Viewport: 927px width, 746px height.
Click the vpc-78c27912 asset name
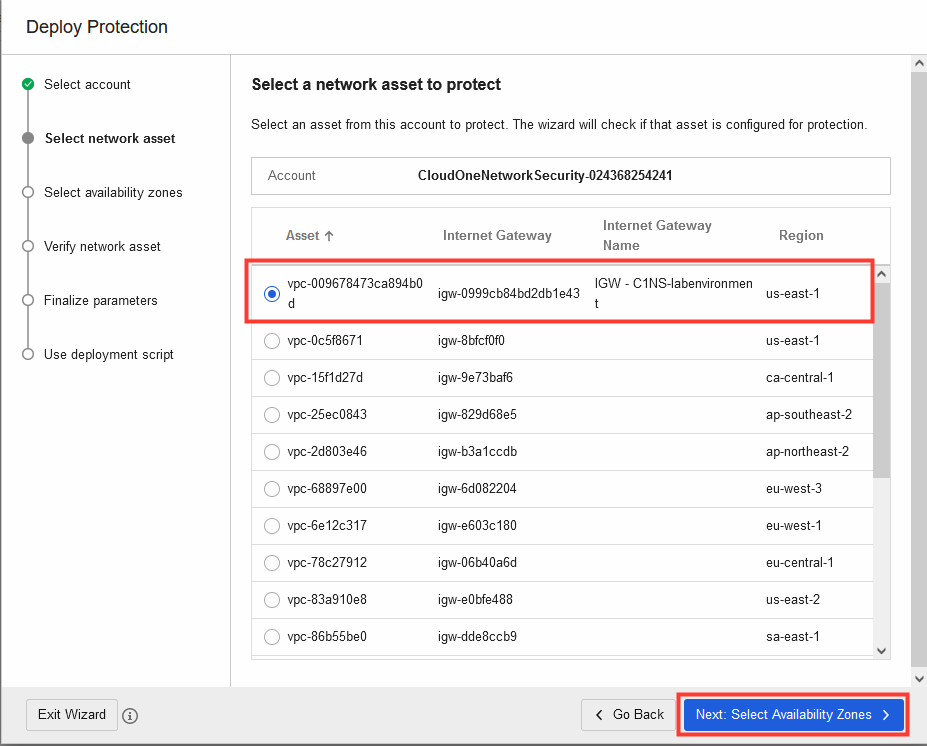point(327,563)
